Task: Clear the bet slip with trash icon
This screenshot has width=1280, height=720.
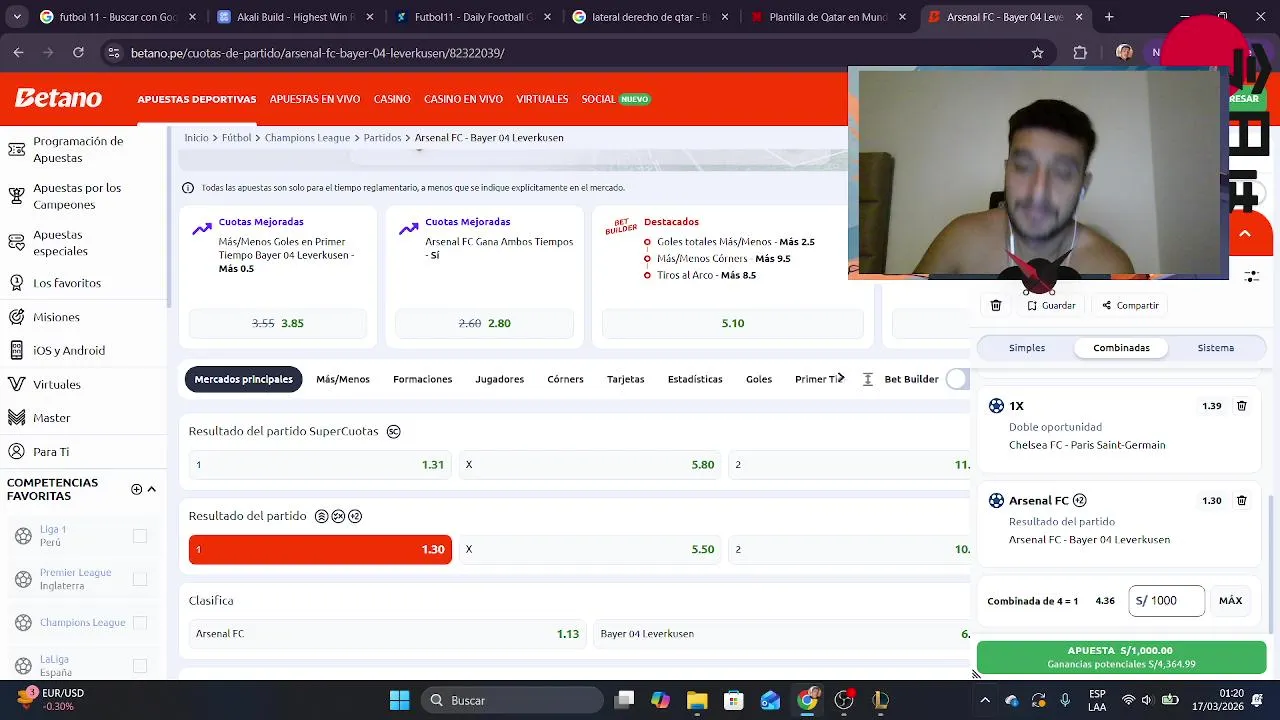Action: 996,306
